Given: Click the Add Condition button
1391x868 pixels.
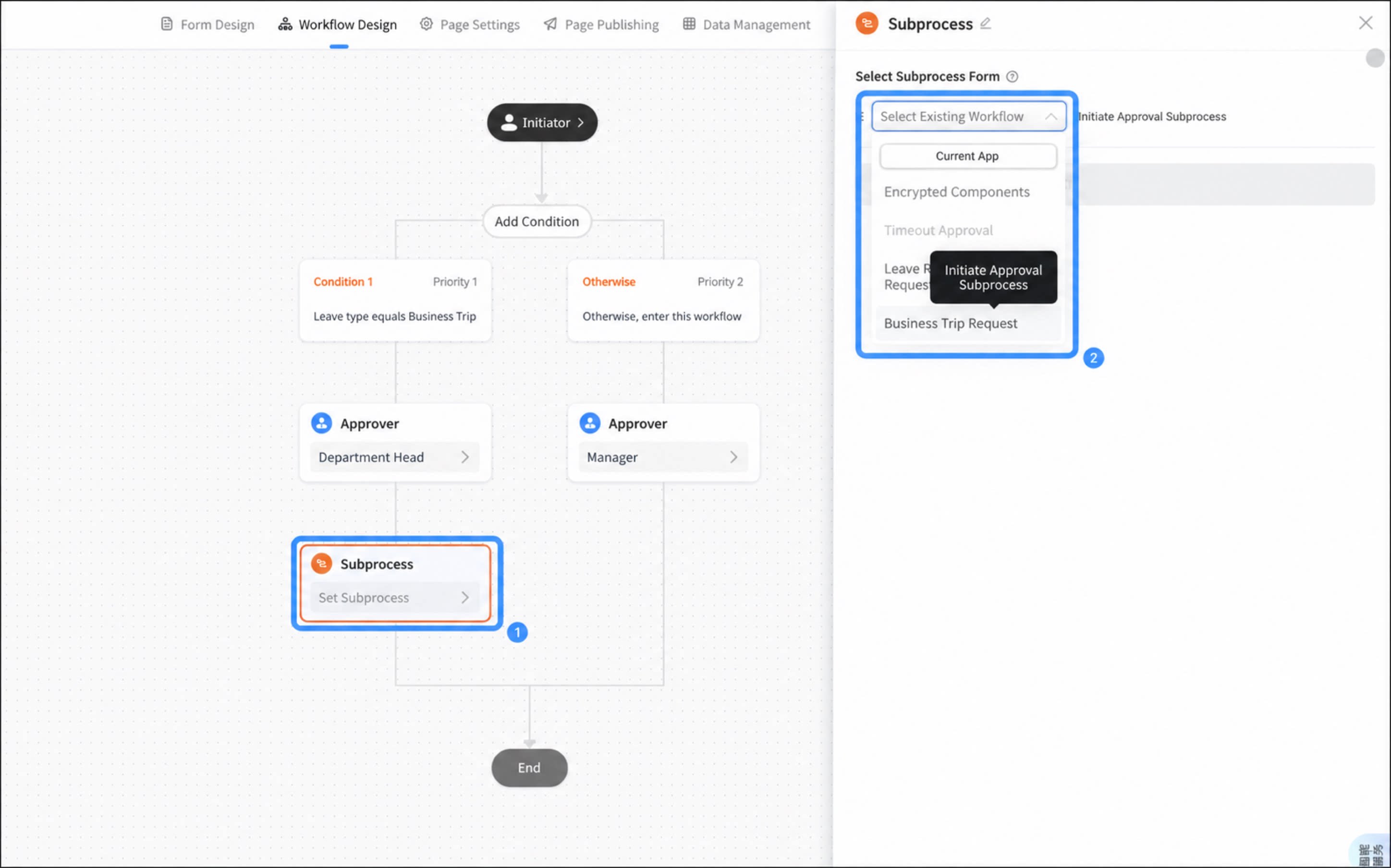Looking at the screenshot, I should pyautogui.click(x=537, y=222).
